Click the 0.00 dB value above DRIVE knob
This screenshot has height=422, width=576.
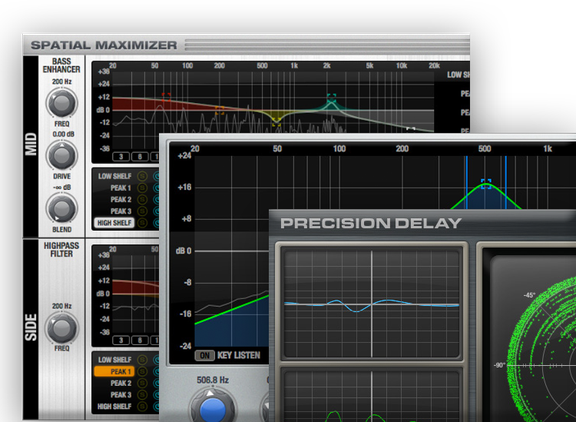coord(63,134)
